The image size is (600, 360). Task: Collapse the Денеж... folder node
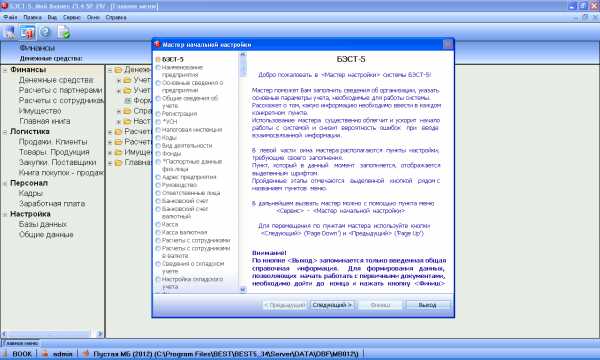[x=110, y=70]
